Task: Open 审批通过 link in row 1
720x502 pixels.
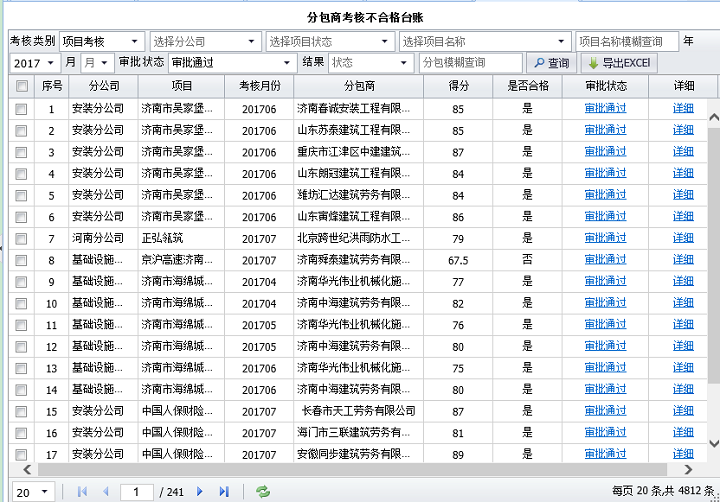Action: 605,108
